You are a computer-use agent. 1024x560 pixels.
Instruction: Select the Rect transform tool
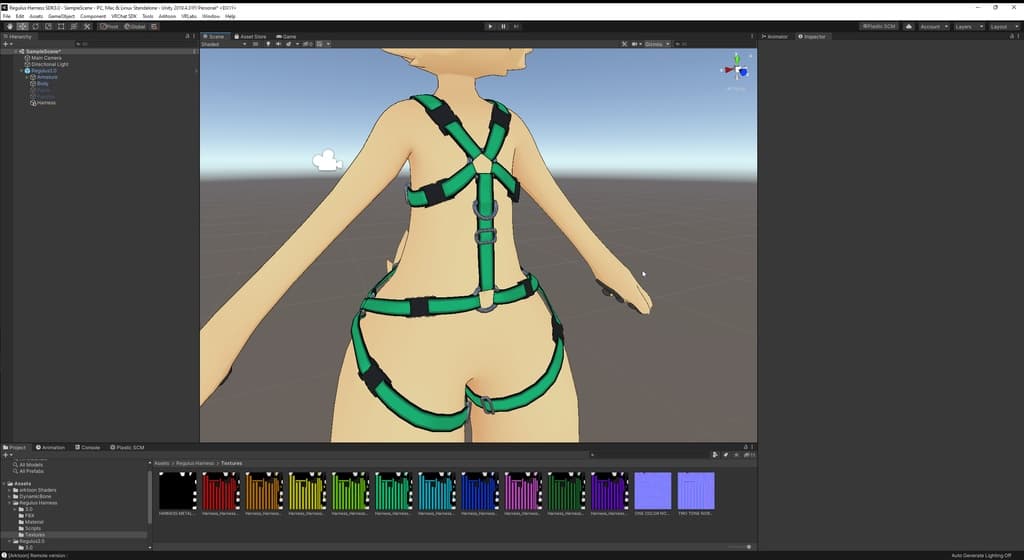pos(61,26)
